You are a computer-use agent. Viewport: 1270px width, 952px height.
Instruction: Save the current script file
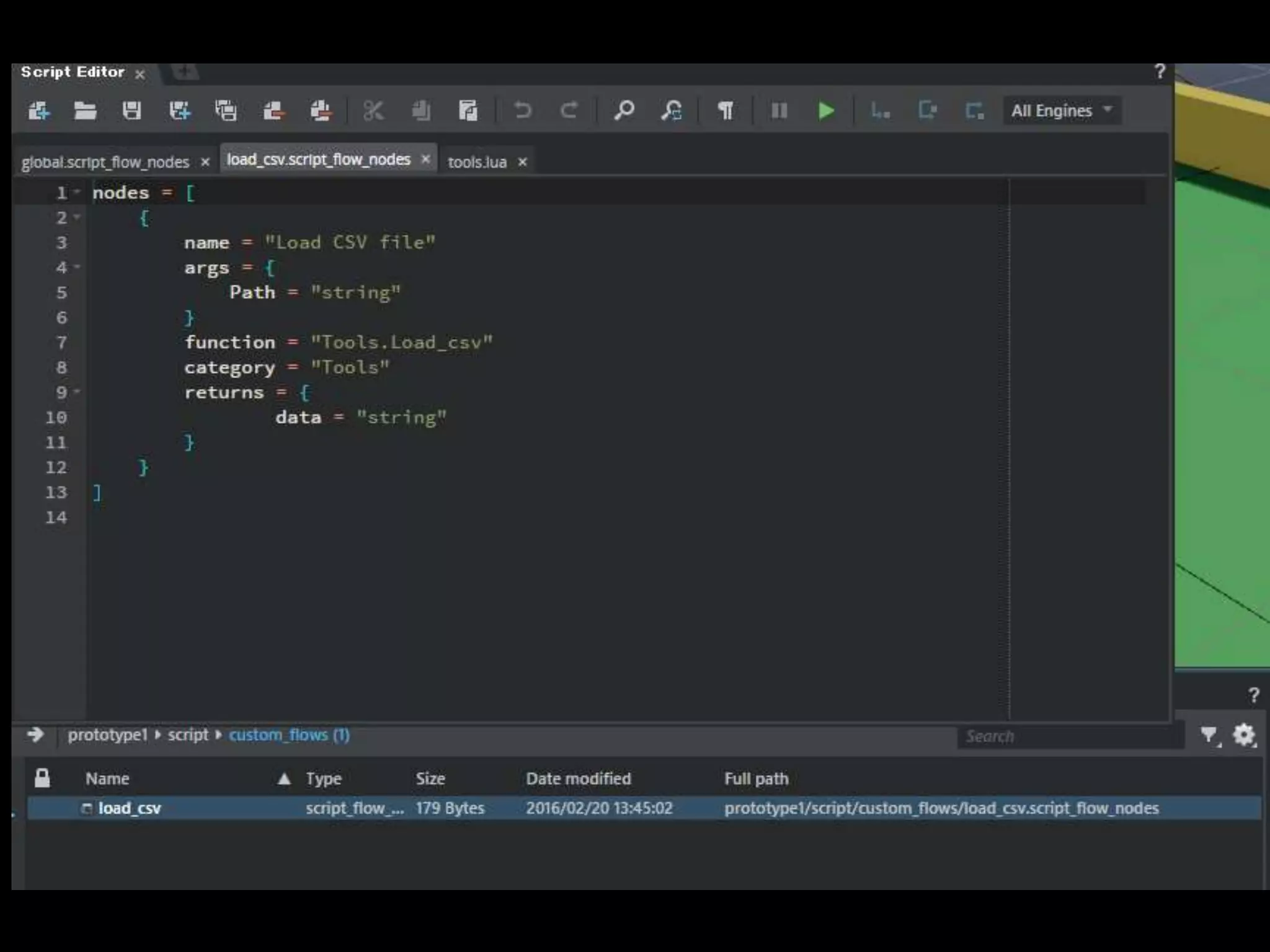[131, 111]
